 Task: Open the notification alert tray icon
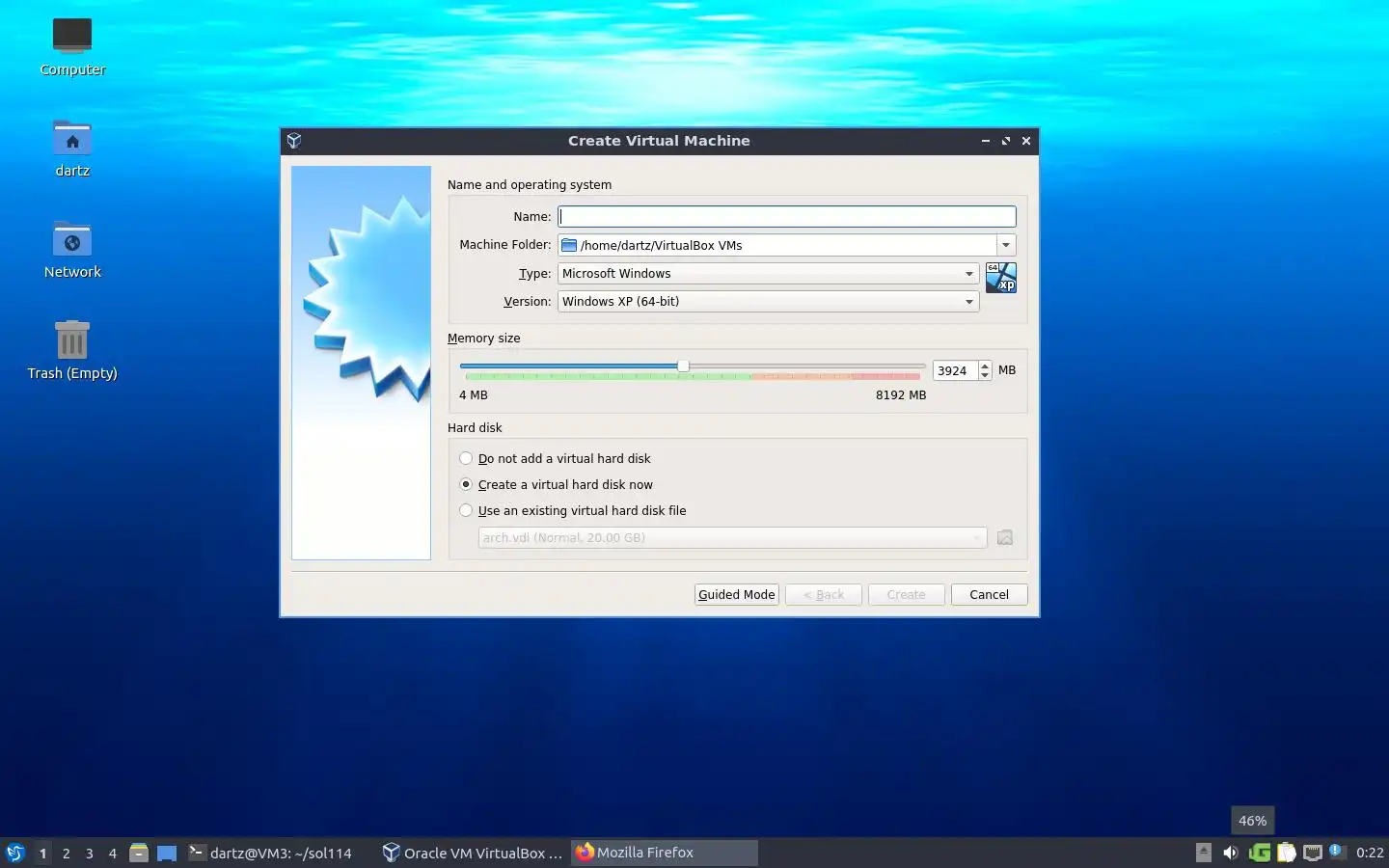coord(1337,851)
